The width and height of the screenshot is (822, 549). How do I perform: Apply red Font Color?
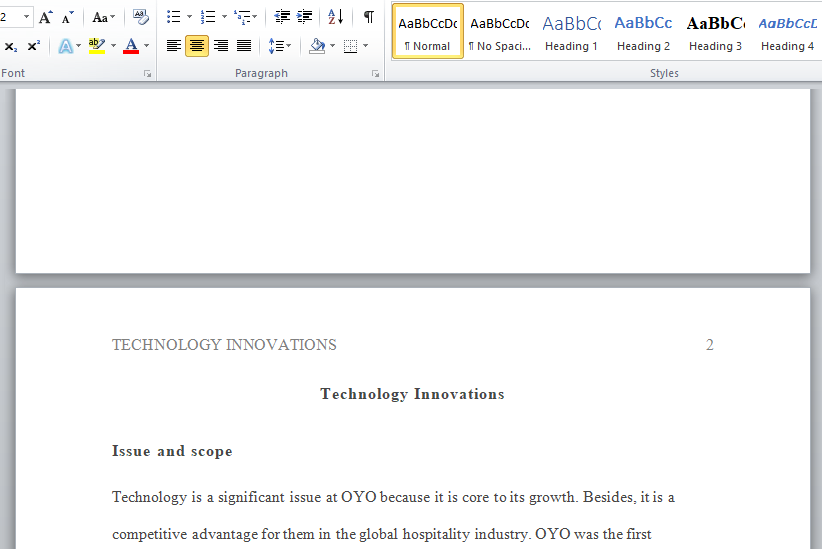[131, 46]
